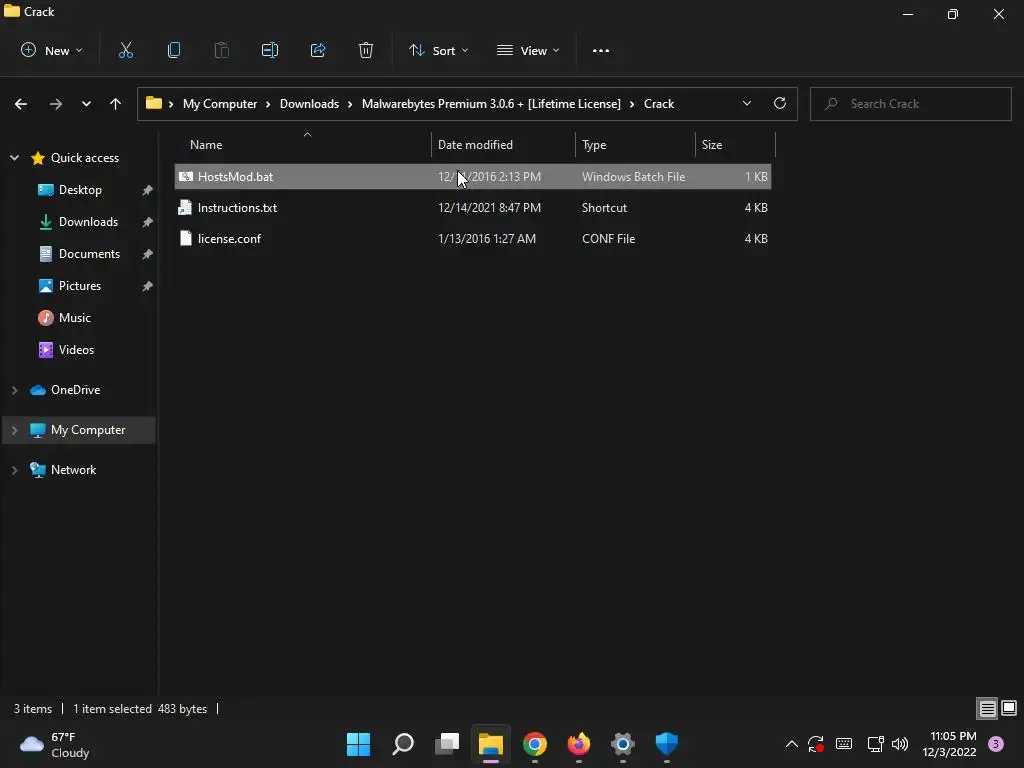Select Desktop in Quick access
The width and height of the screenshot is (1024, 768).
(x=80, y=190)
